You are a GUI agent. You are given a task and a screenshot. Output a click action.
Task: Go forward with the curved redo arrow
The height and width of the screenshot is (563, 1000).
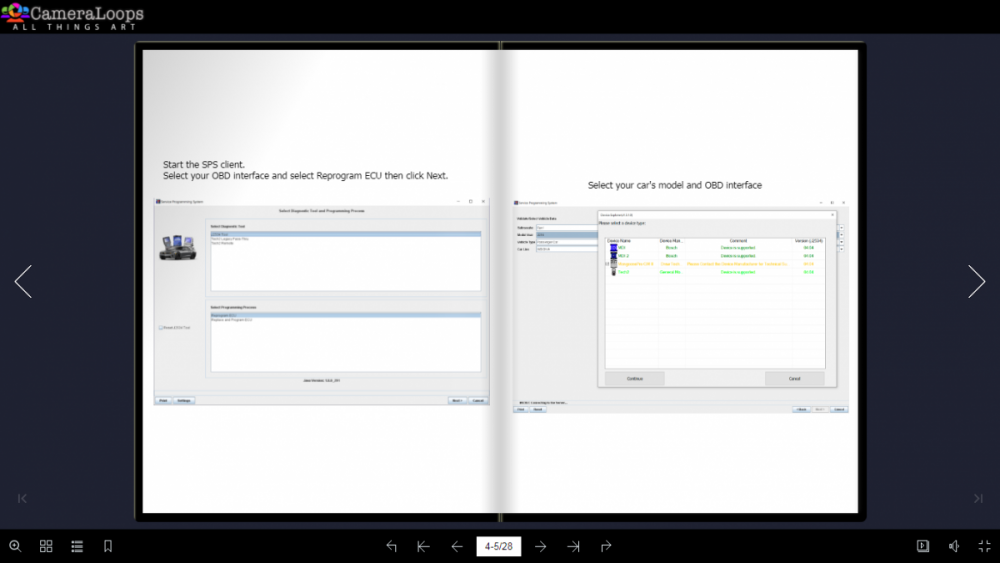pyautogui.click(x=606, y=546)
